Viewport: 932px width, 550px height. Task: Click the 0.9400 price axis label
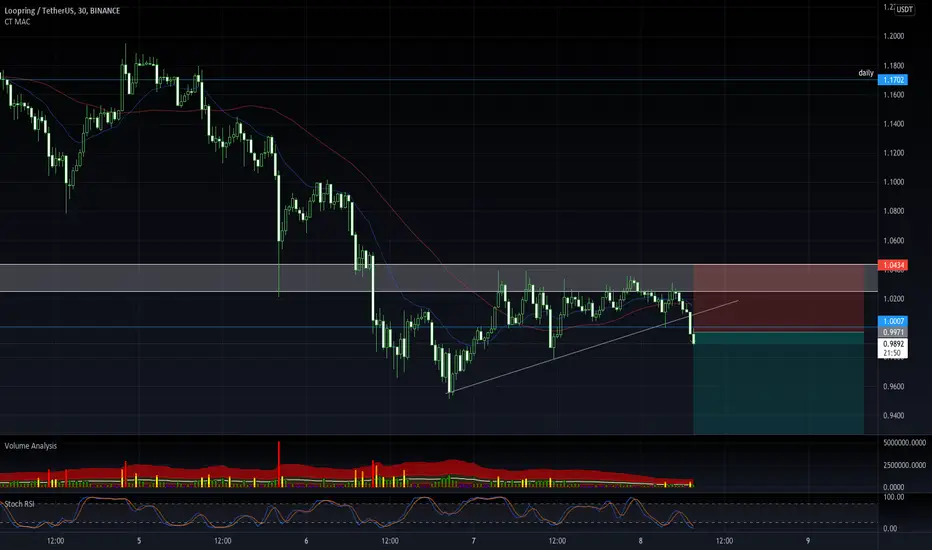click(893, 416)
